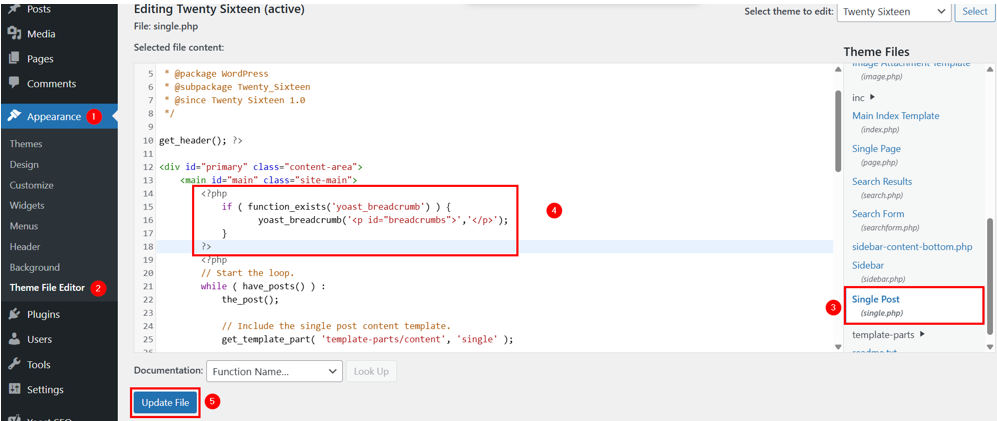Open the theme selector dropdown Twenty Sixteen

pyautogui.click(x=893, y=11)
